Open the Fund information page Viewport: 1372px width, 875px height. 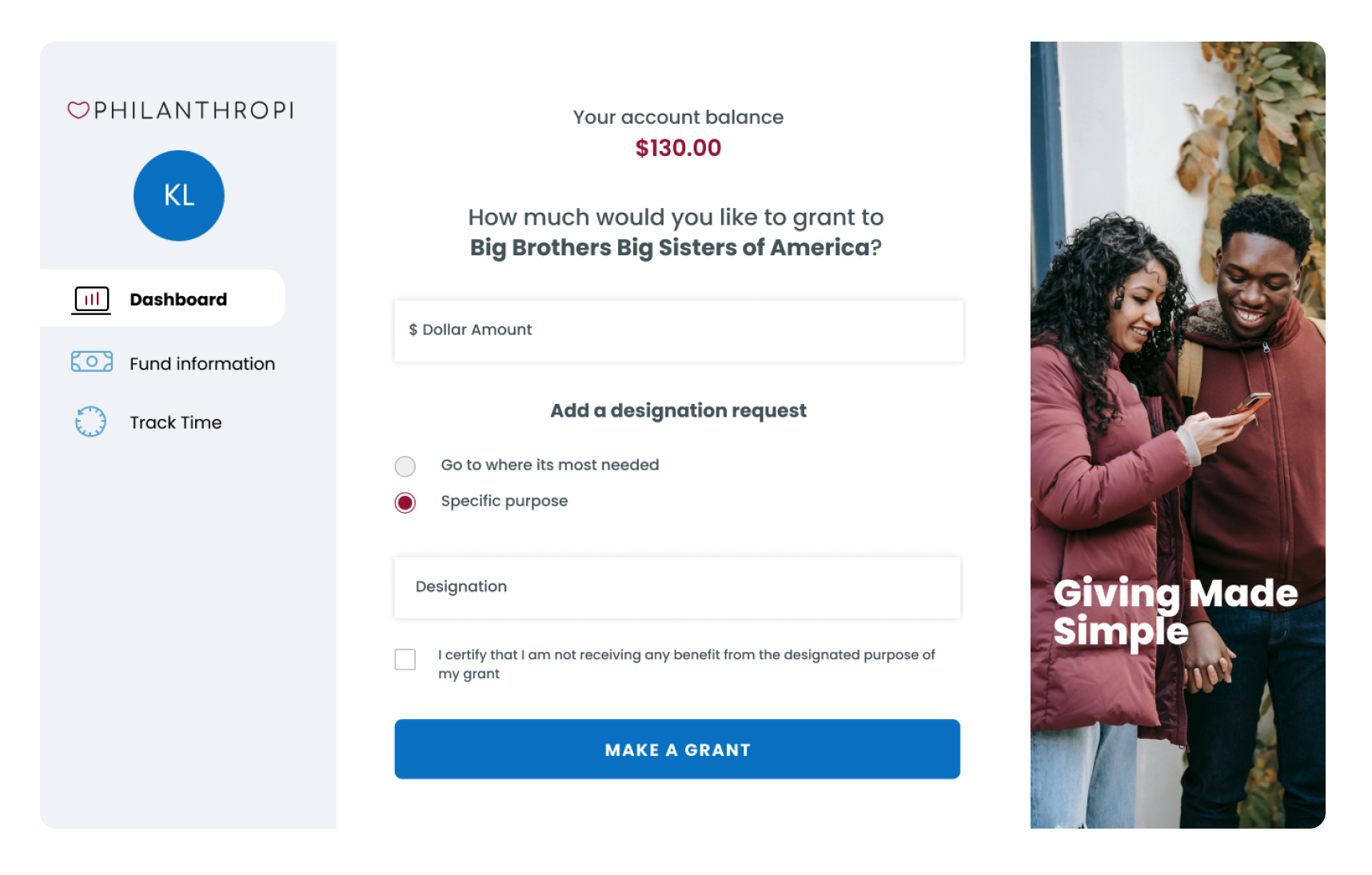[201, 363]
